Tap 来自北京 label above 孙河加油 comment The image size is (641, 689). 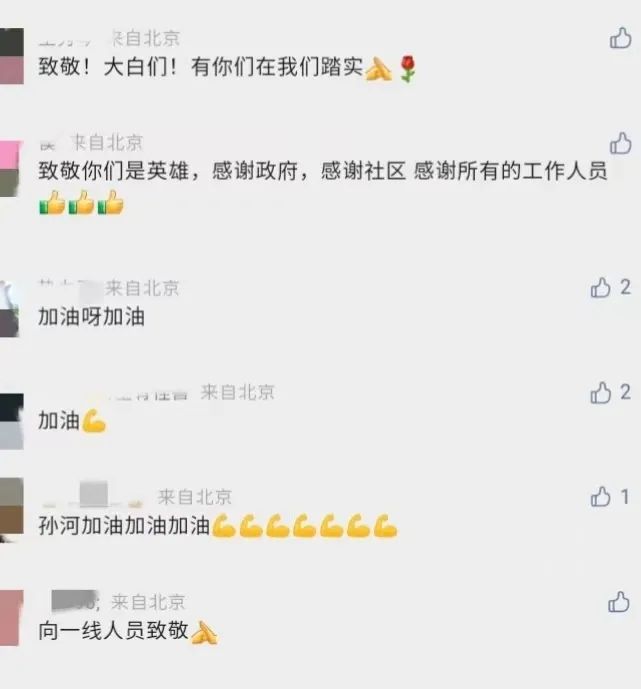pyautogui.click(x=195, y=497)
